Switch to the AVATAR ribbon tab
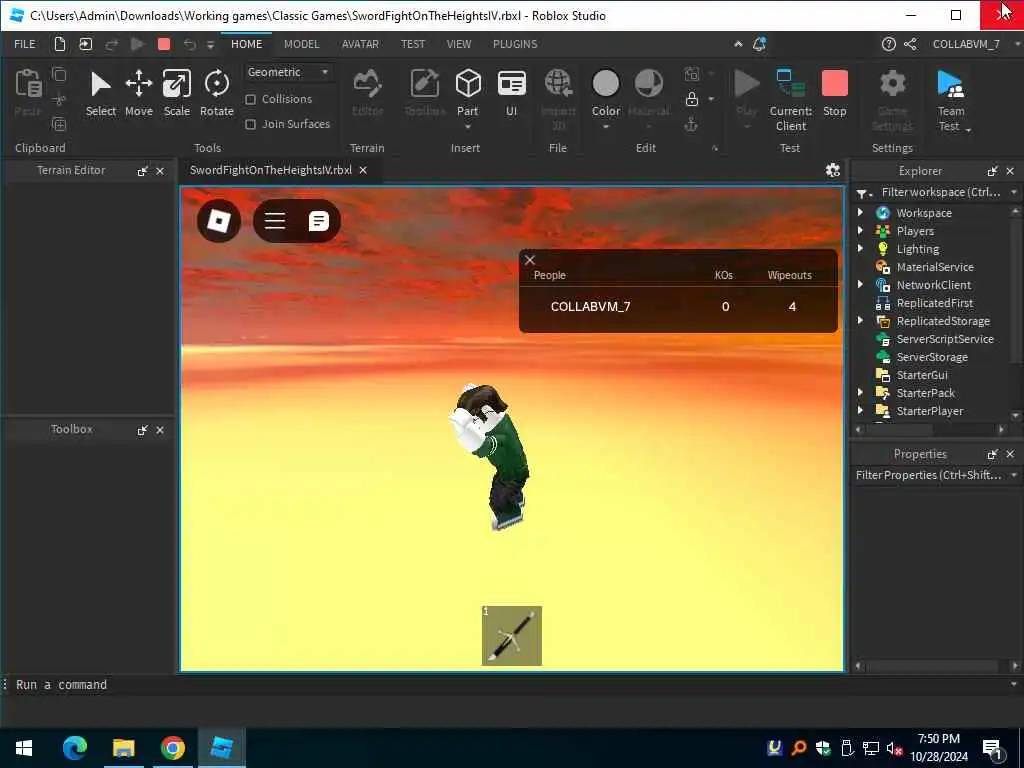This screenshot has width=1024, height=768. (360, 44)
